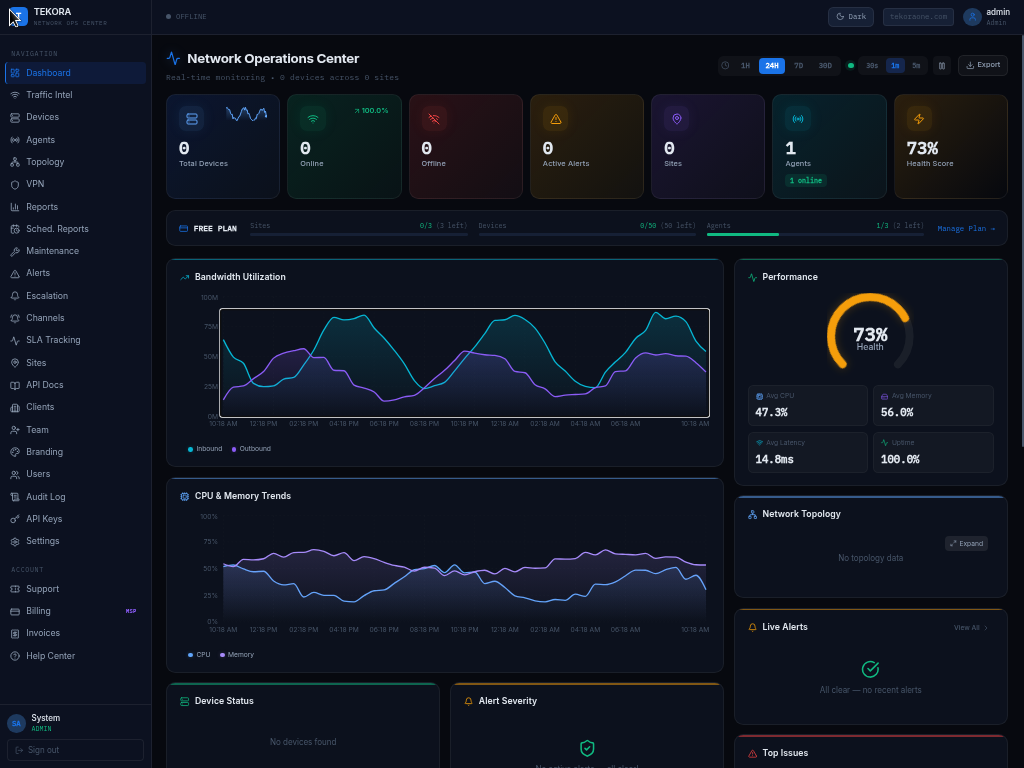Screen dimensions: 1024x768
Task: Click the Agents usage progress bar
Action: 815,234
